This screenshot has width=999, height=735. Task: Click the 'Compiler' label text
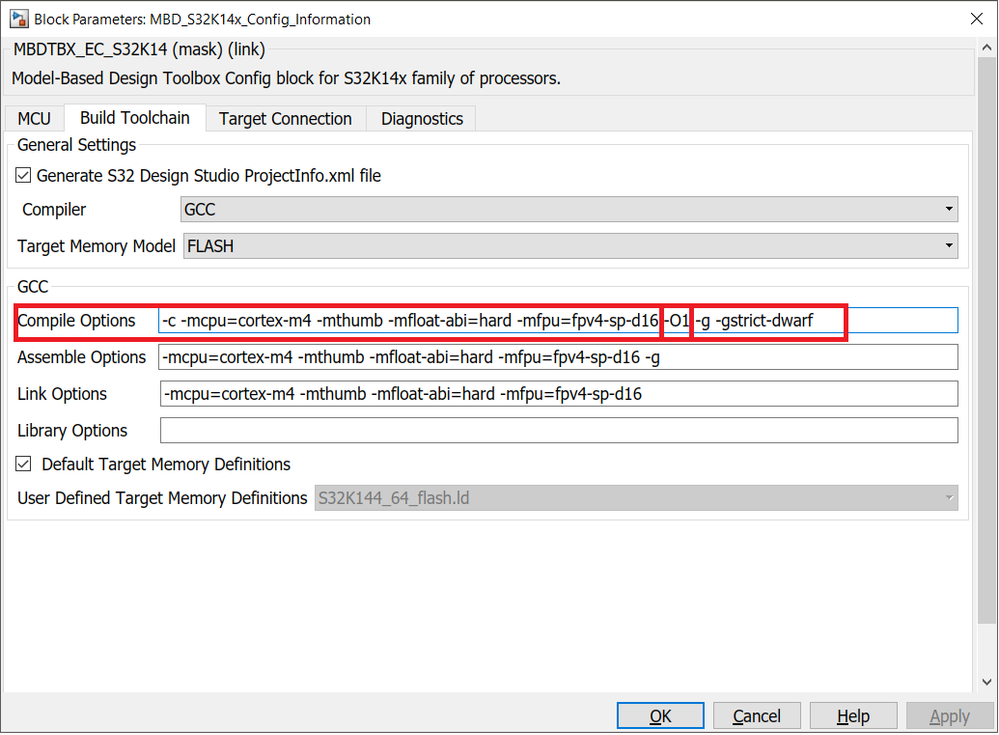54,210
